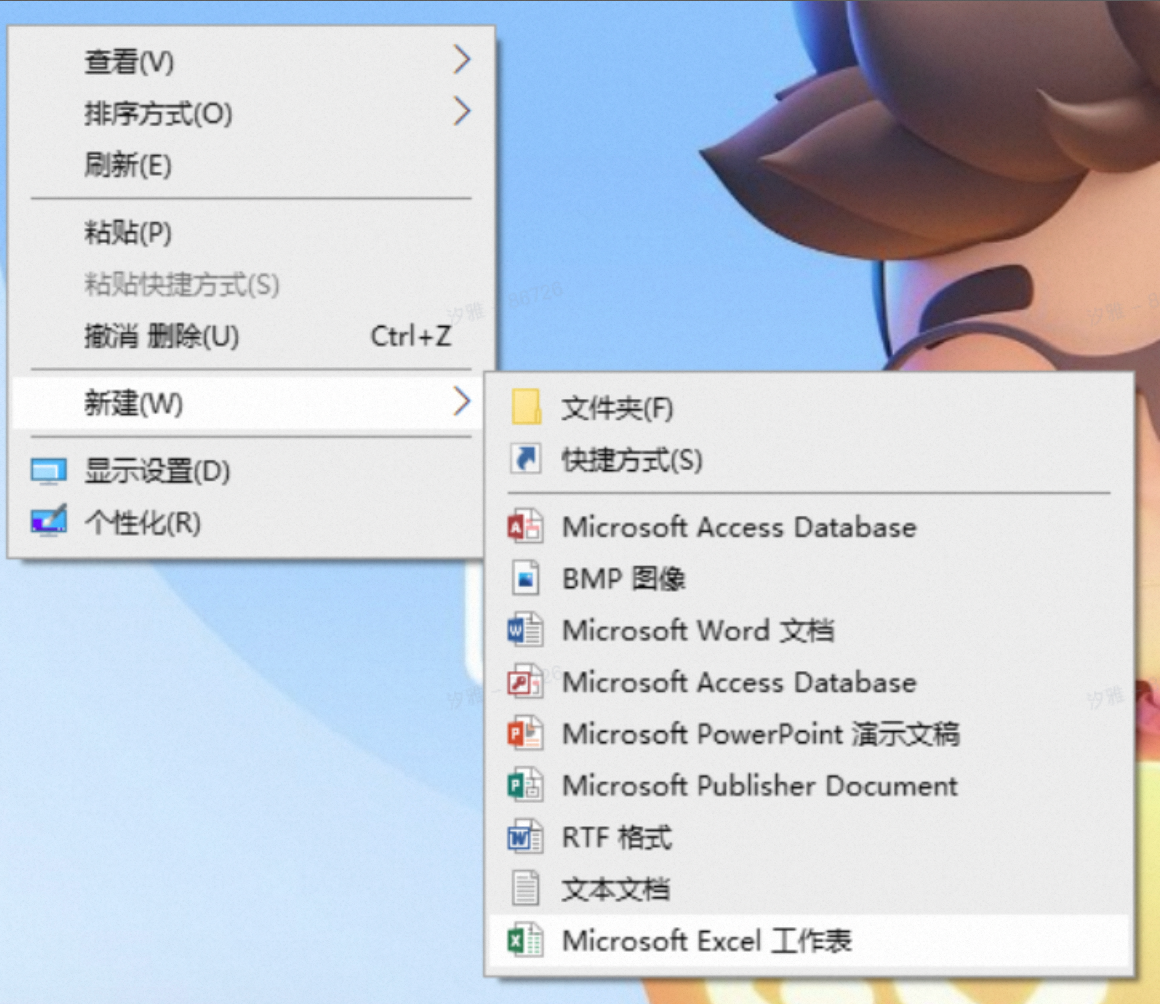Click the green Excel icon beside Excel 工作表
The image size is (1160, 1004).
click(525, 940)
